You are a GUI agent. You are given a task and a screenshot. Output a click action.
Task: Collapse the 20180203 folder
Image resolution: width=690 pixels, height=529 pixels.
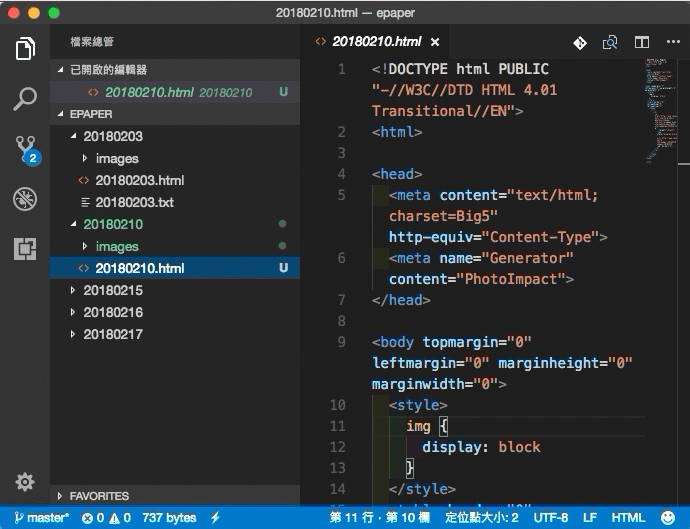tap(175, 136)
